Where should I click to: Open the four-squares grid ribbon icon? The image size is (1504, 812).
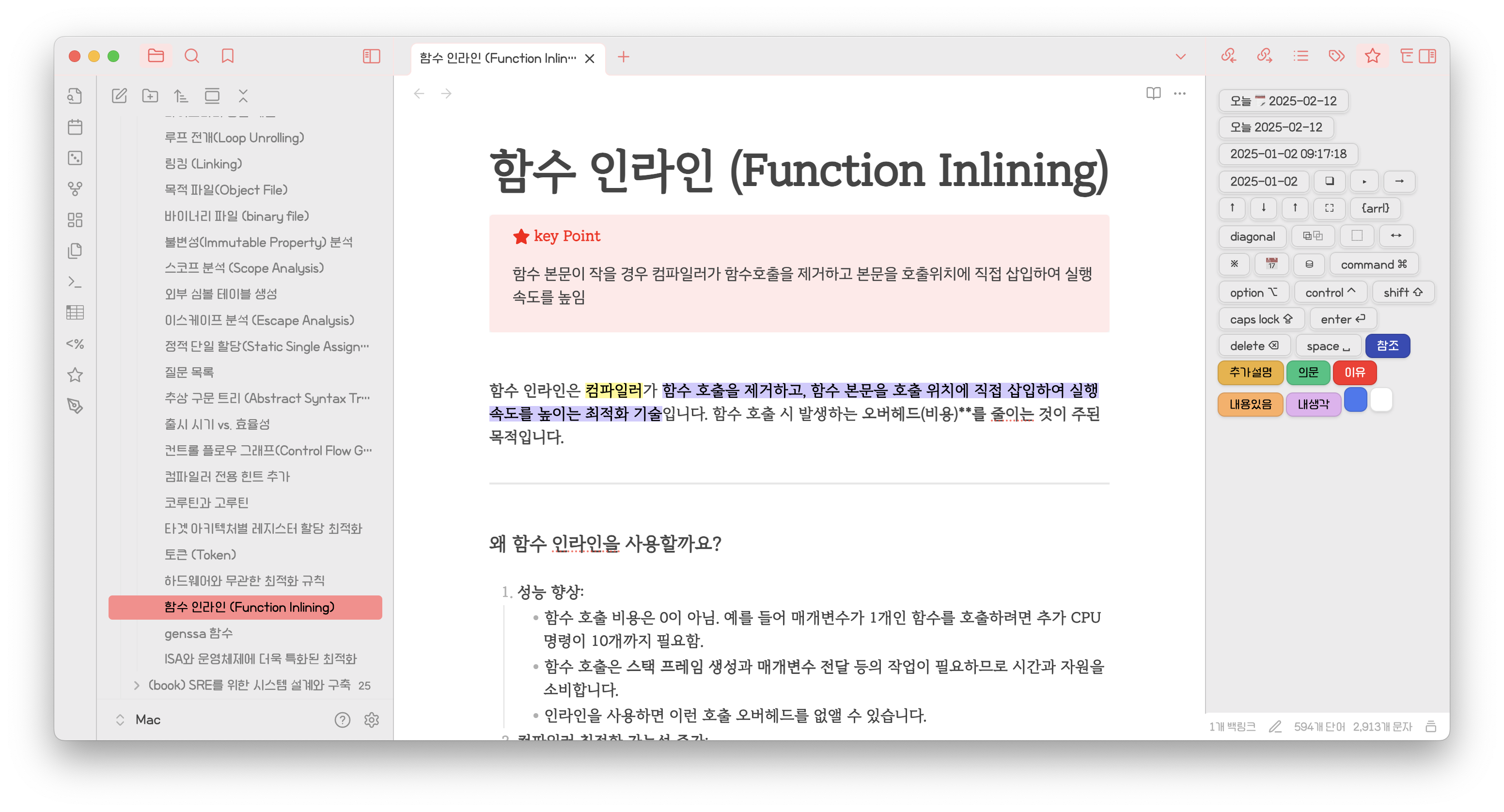[x=75, y=219]
